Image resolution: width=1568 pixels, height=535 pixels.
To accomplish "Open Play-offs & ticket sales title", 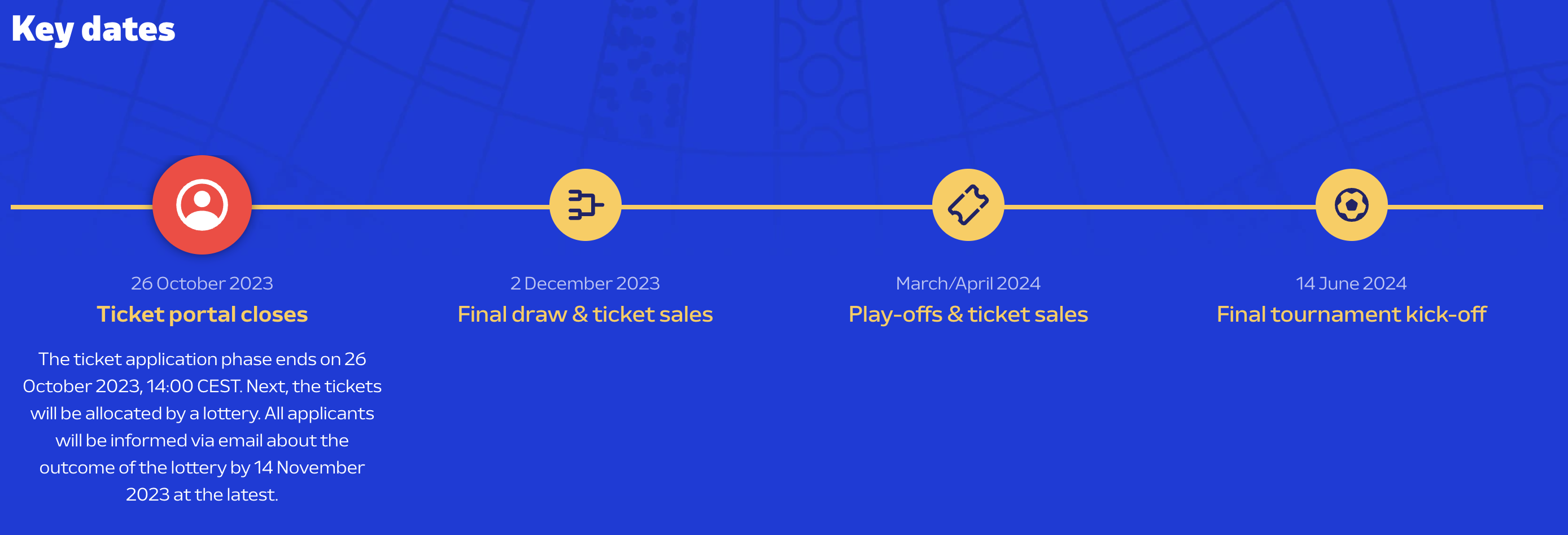I will (x=968, y=315).
